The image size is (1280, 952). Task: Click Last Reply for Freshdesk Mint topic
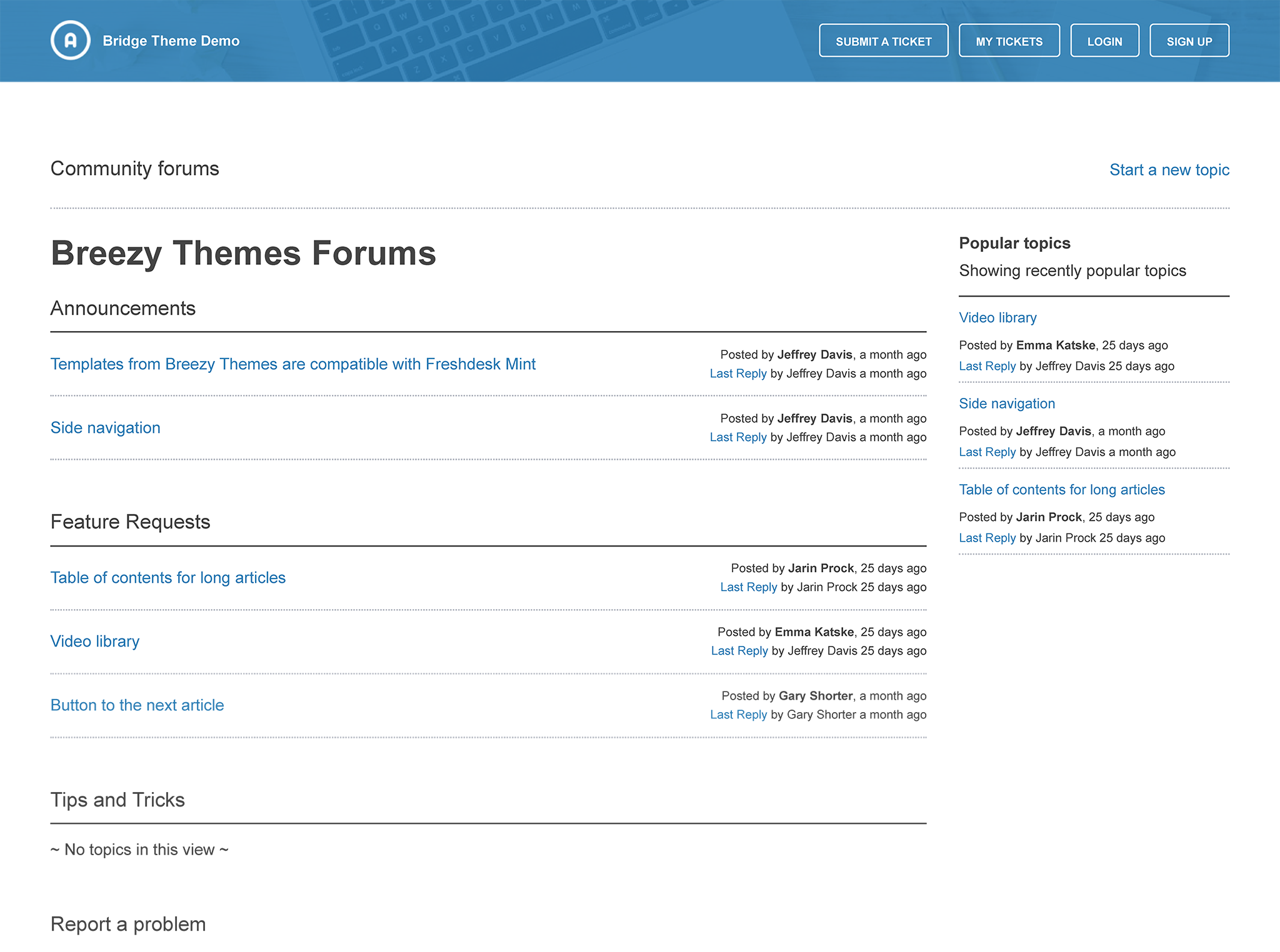[737, 374]
